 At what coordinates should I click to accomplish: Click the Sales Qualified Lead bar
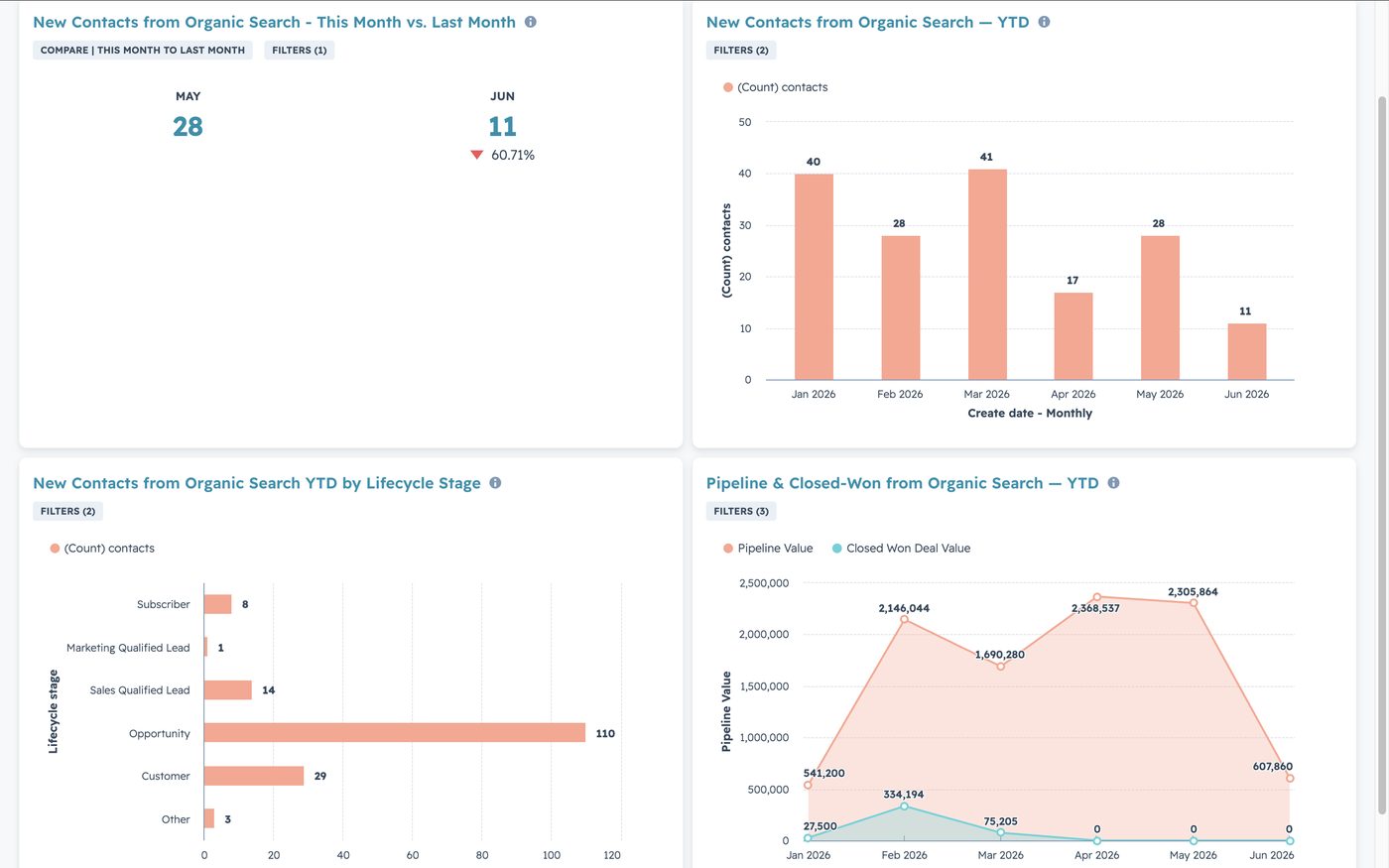coord(228,690)
